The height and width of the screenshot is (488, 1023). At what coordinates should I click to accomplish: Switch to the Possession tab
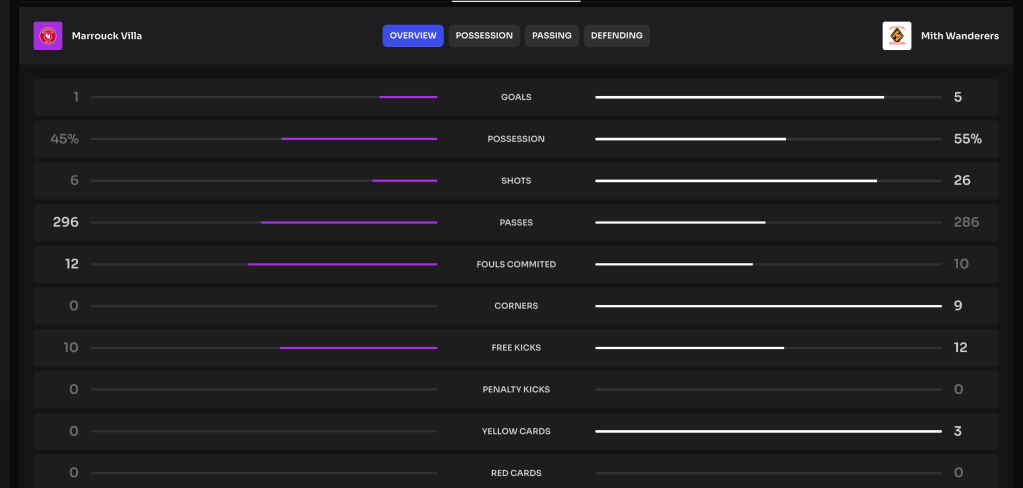[484, 36]
